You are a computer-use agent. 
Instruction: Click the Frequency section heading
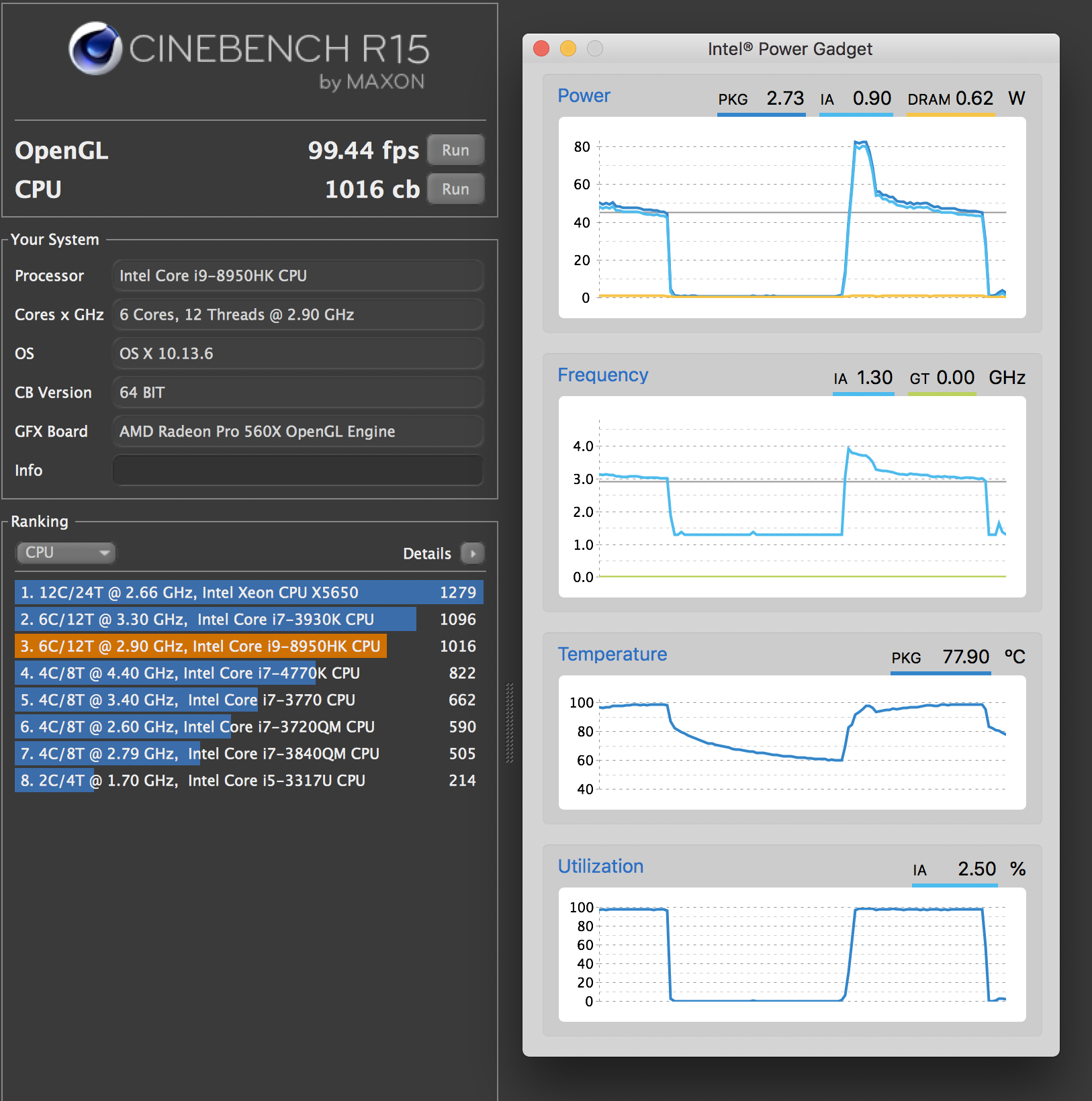[603, 375]
